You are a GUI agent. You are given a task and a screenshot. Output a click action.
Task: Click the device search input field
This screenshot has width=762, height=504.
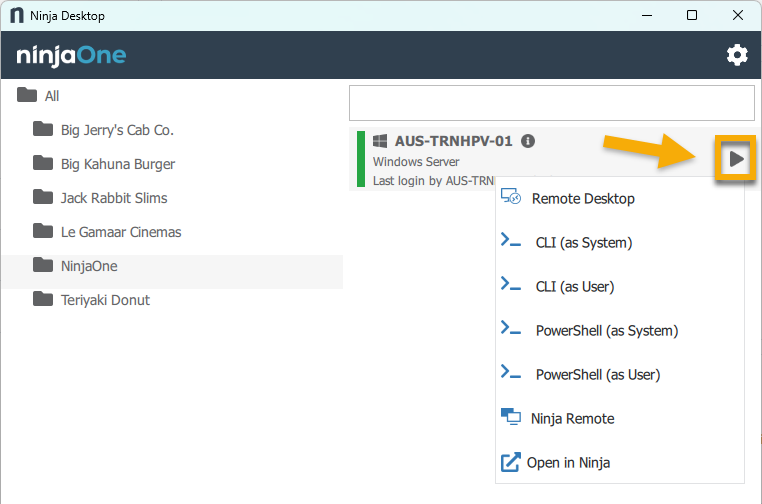point(551,102)
